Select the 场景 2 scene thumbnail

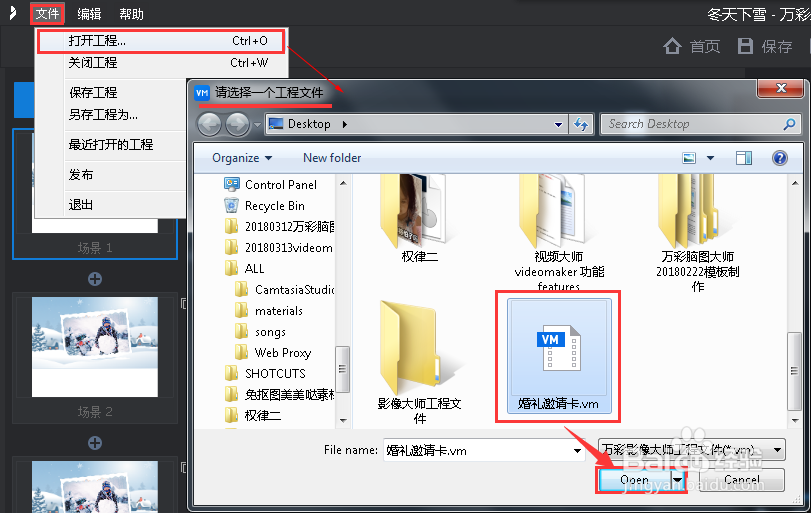coord(95,346)
